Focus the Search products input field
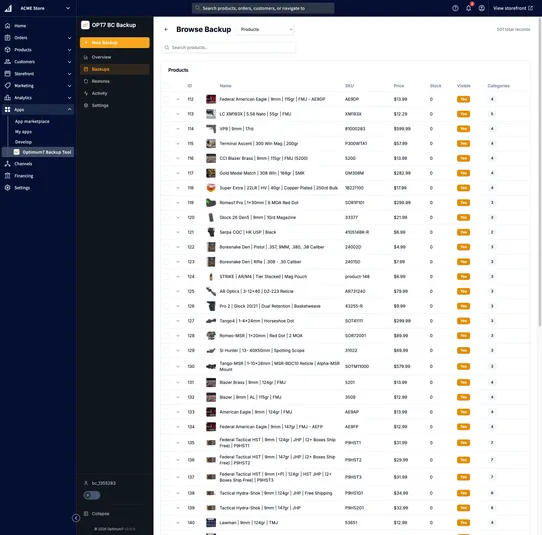The height and width of the screenshot is (535, 542). click(229, 47)
